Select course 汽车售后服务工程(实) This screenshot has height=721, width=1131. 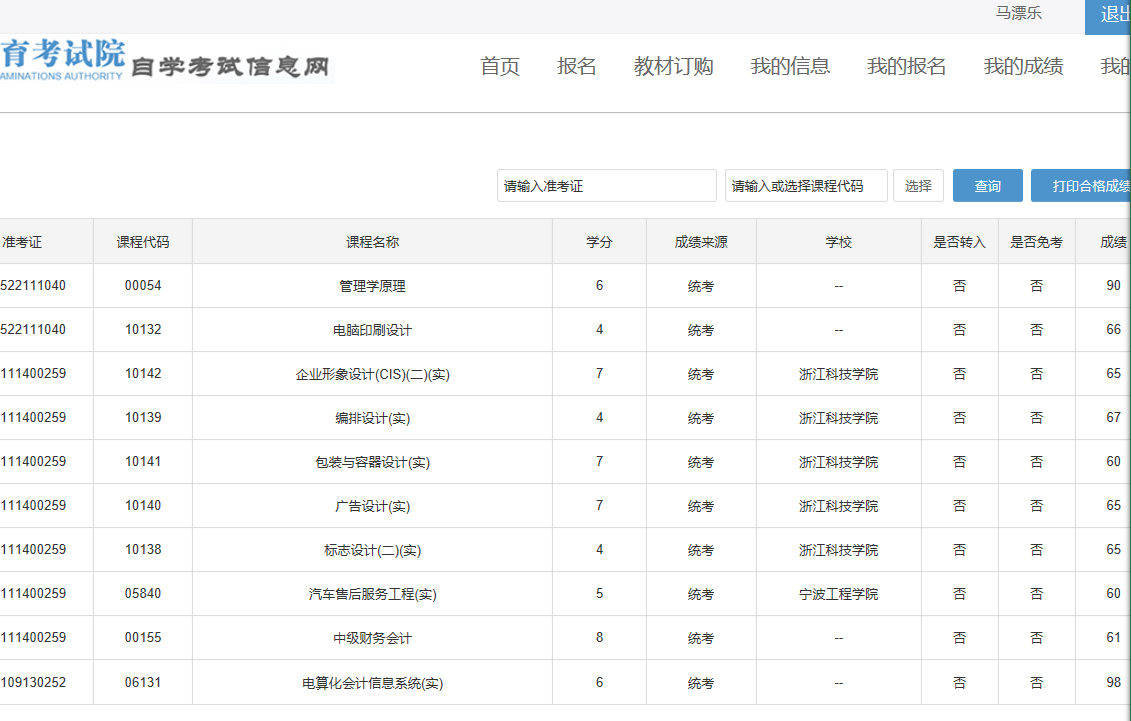372,594
